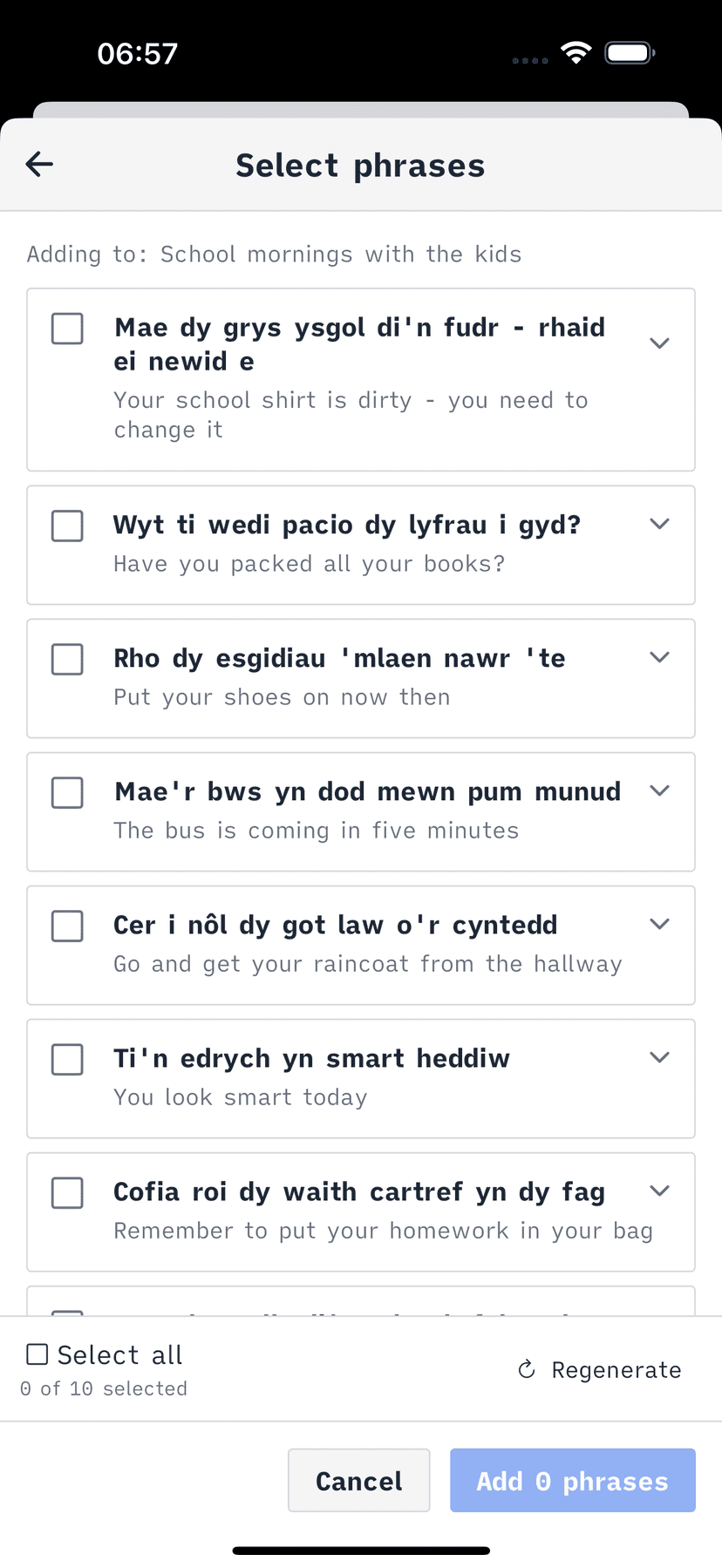This screenshot has width=722, height=1568.
Task: Expand the homework phrase details
Action: [x=660, y=1191]
